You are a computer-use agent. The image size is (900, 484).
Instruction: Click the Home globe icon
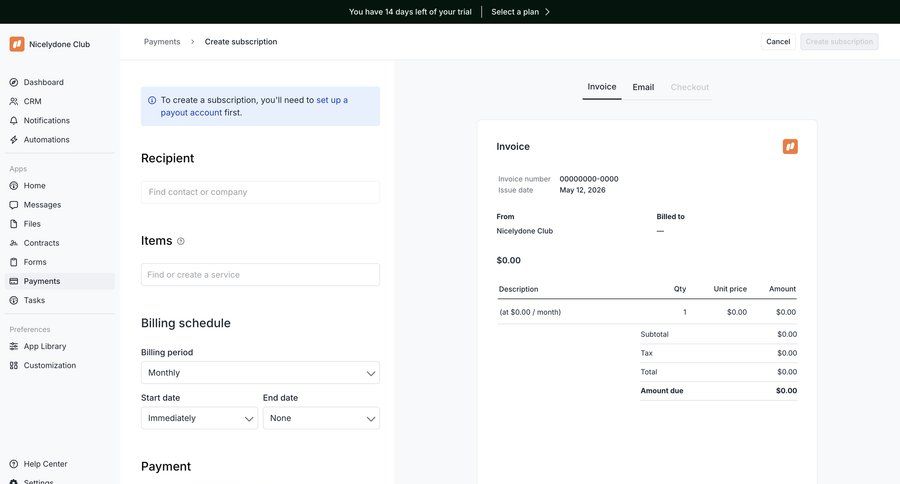coord(14,185)
